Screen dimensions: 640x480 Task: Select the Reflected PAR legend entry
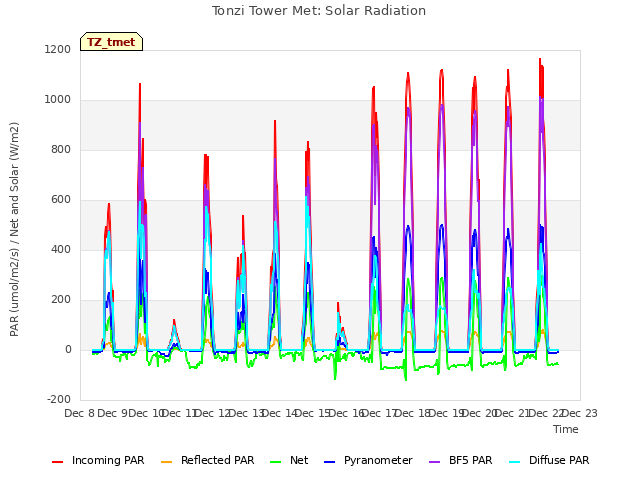pos(207,460)
